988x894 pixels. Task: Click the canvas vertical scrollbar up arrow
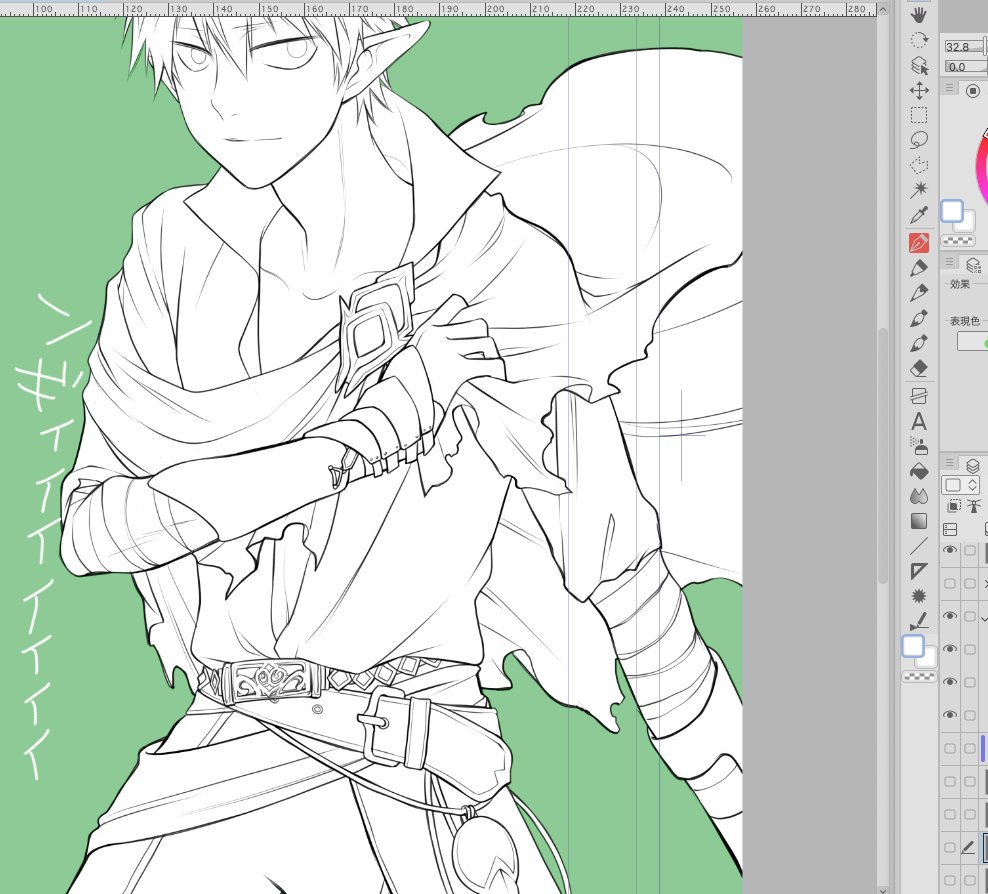click(883, 9)
